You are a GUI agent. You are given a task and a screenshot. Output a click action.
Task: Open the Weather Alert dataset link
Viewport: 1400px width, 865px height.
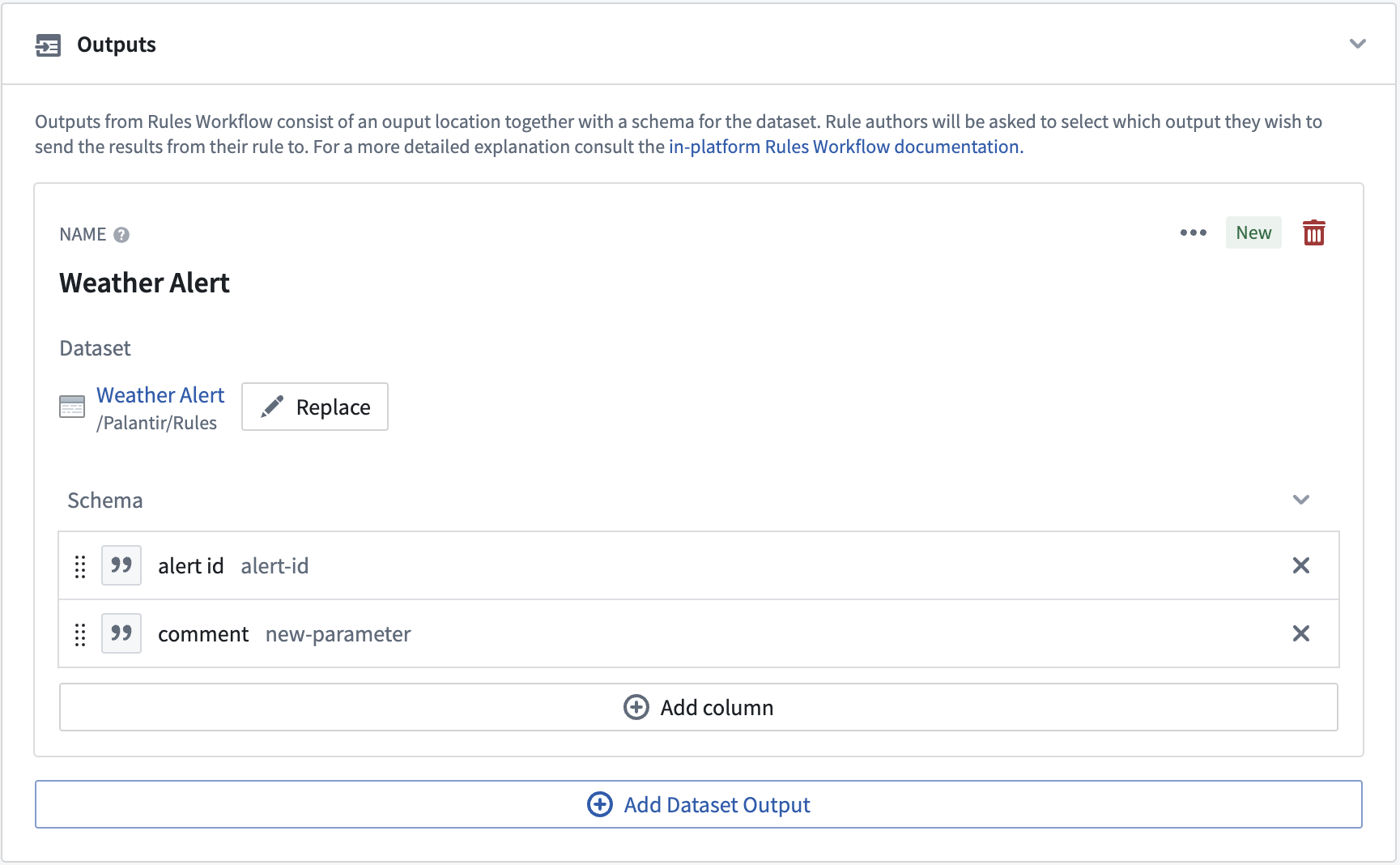click(160, 395)
